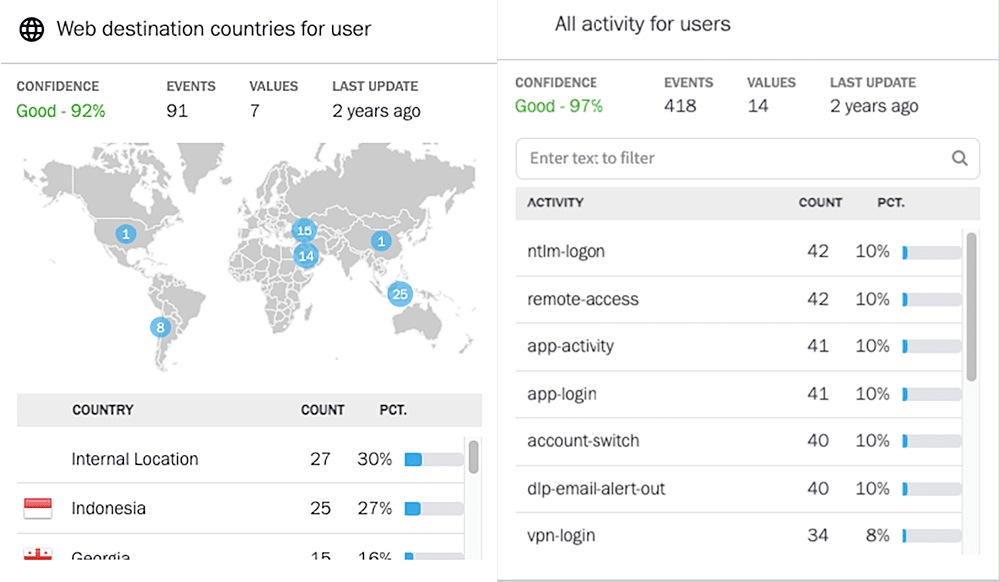The height and width of the screenshot is (582, 1000).
Task: Sort by ACTIVITY column header
Action: click(x=555, y=203)
